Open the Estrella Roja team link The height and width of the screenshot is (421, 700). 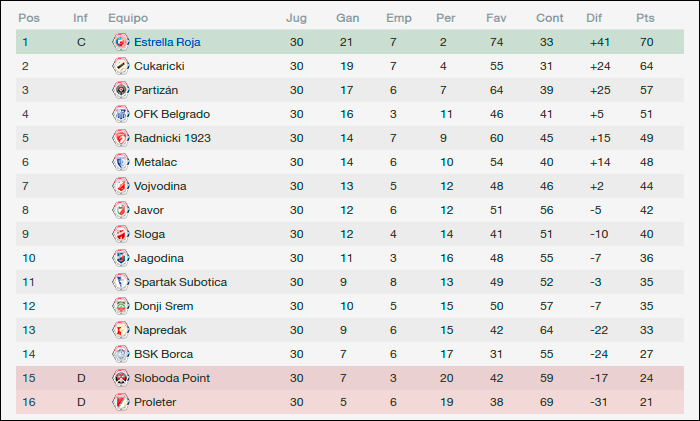point(167,42)
